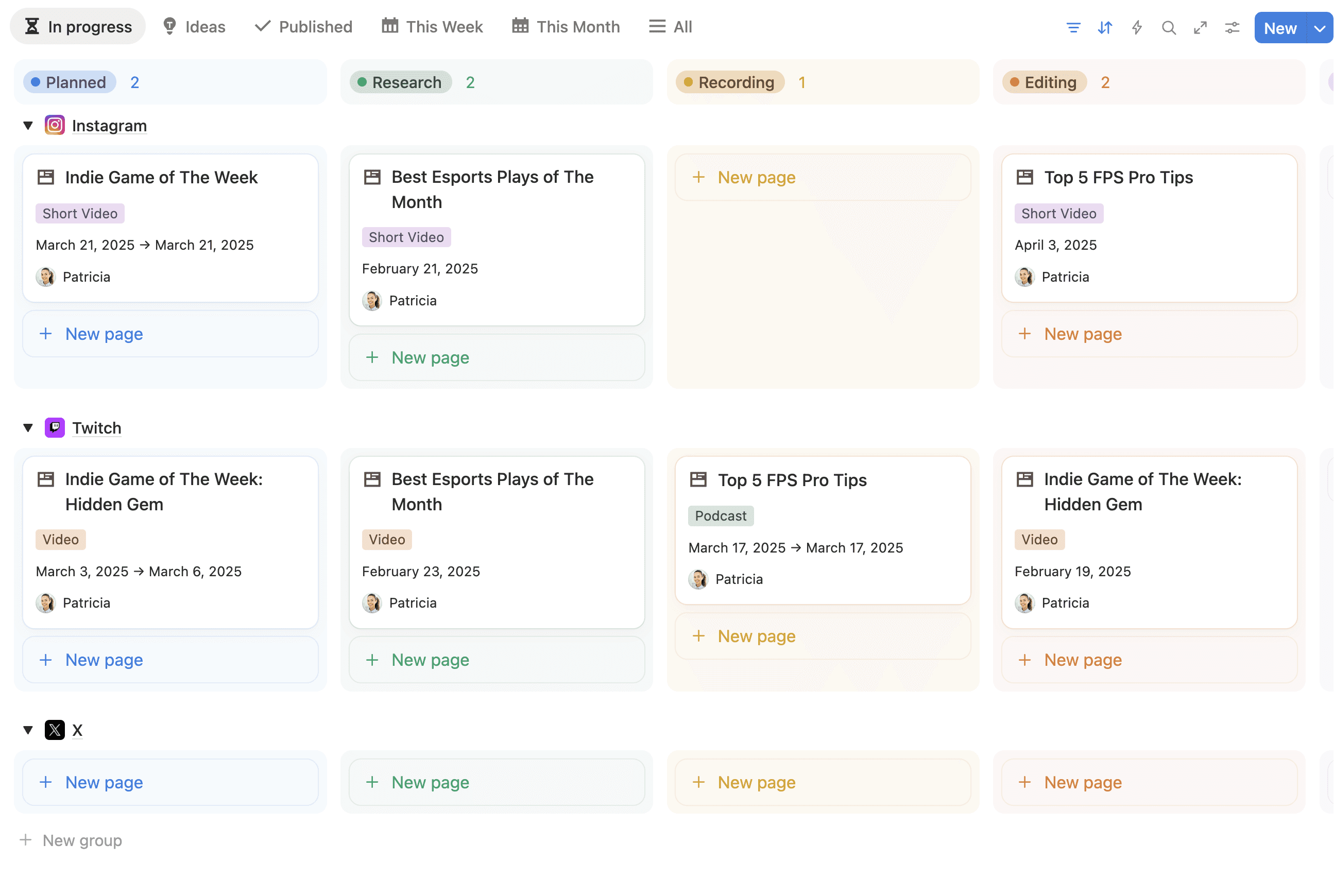Click the search magnifier icon
This screenshot has height=896, width=1334.
(x=1168, y=27)
